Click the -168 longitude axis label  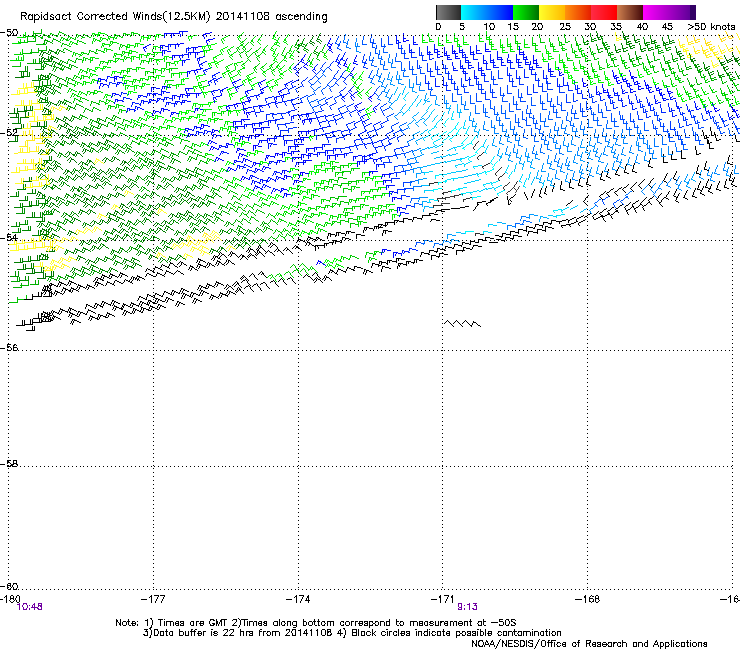(588, 599)
